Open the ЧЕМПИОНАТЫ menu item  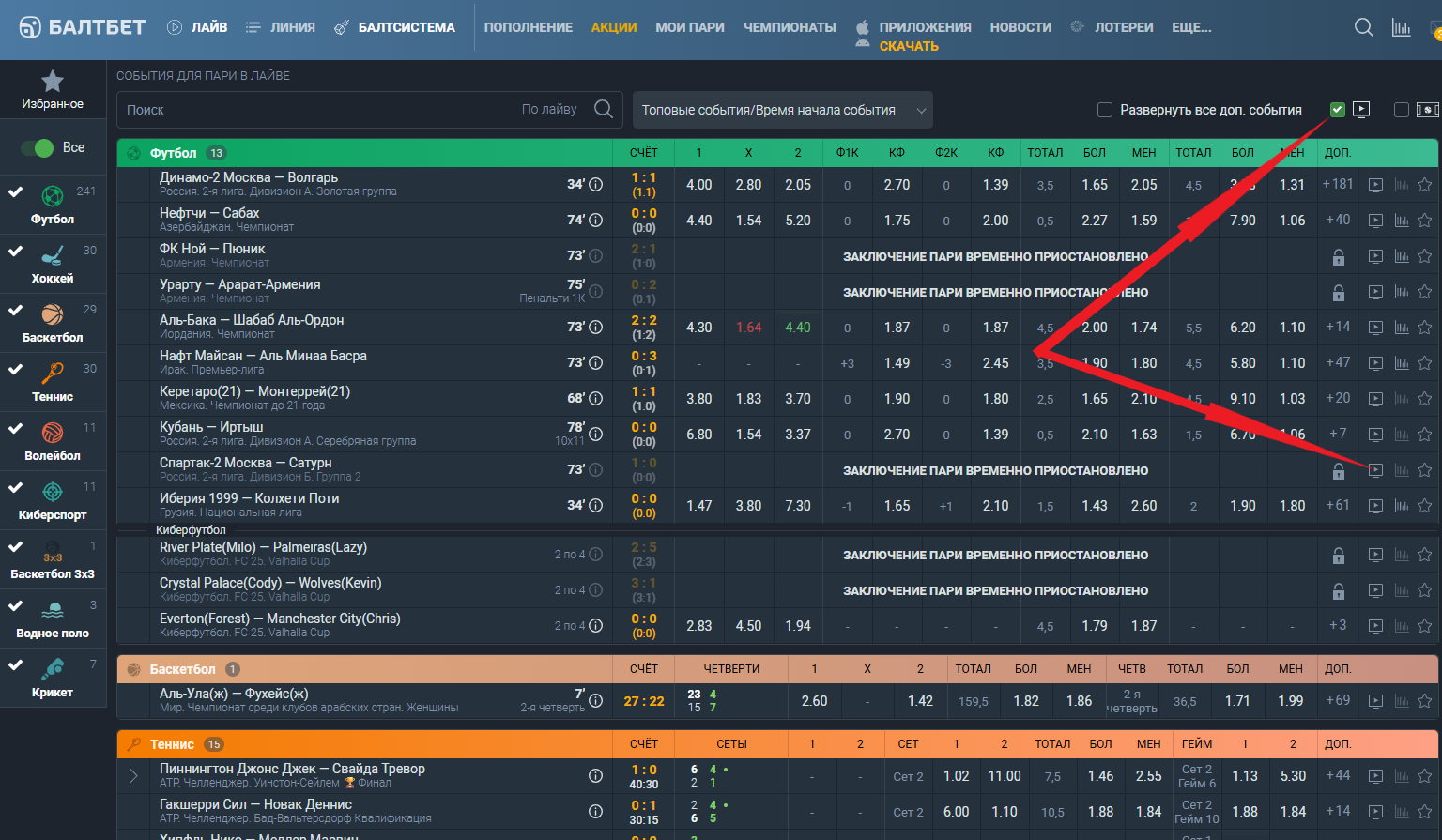(790, 27)
